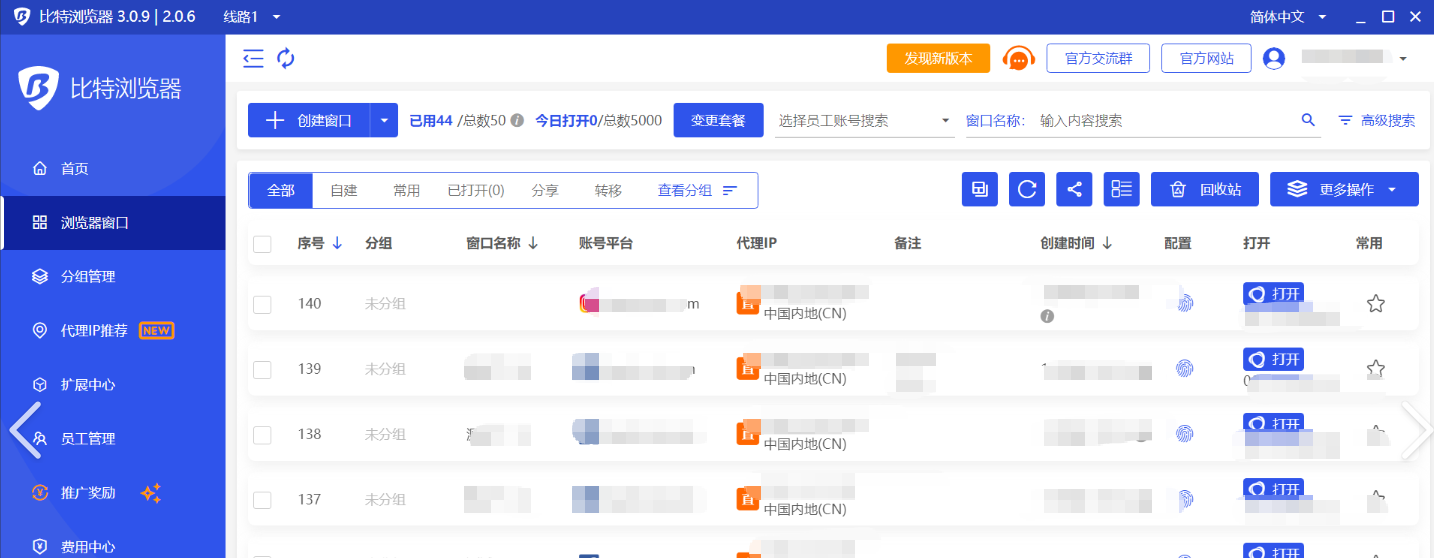Click the refresh sync icon in header

pyautogui.click(x=286, y=59)
